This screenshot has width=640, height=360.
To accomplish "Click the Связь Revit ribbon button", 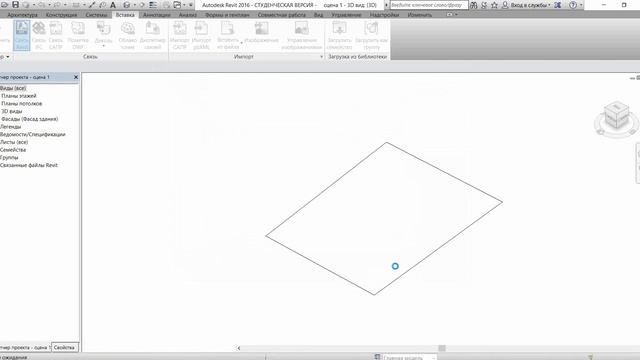I will point(22,36).
